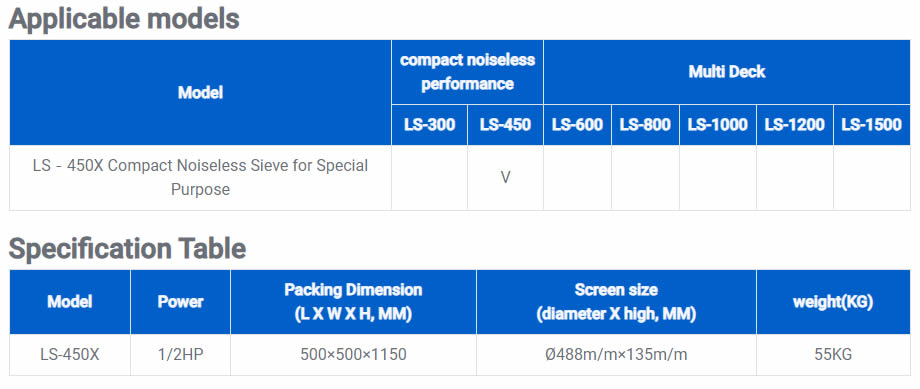Select the LS-600 column header

pos(577,125)
